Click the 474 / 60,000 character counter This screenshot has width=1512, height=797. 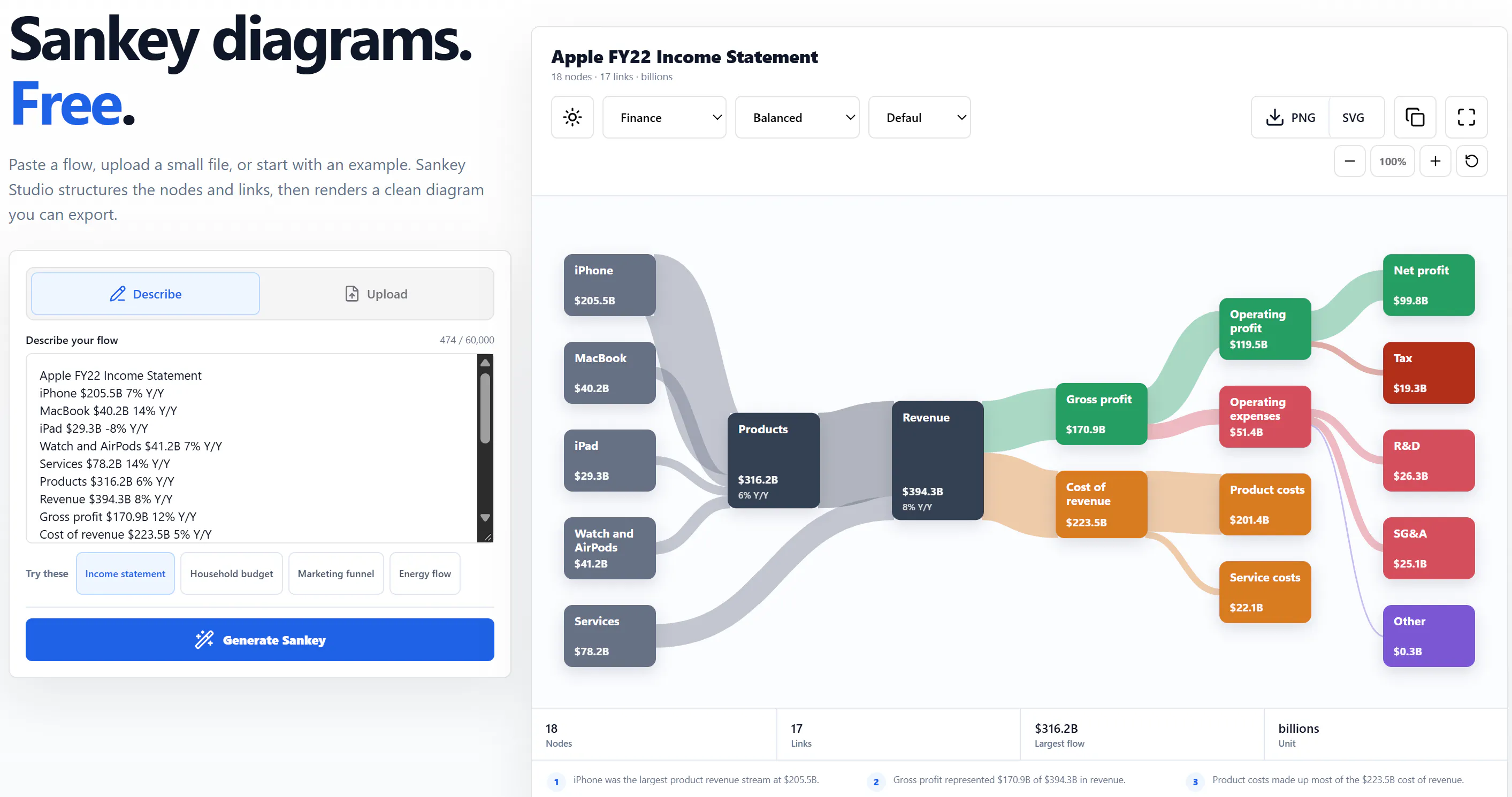(467, 340)
